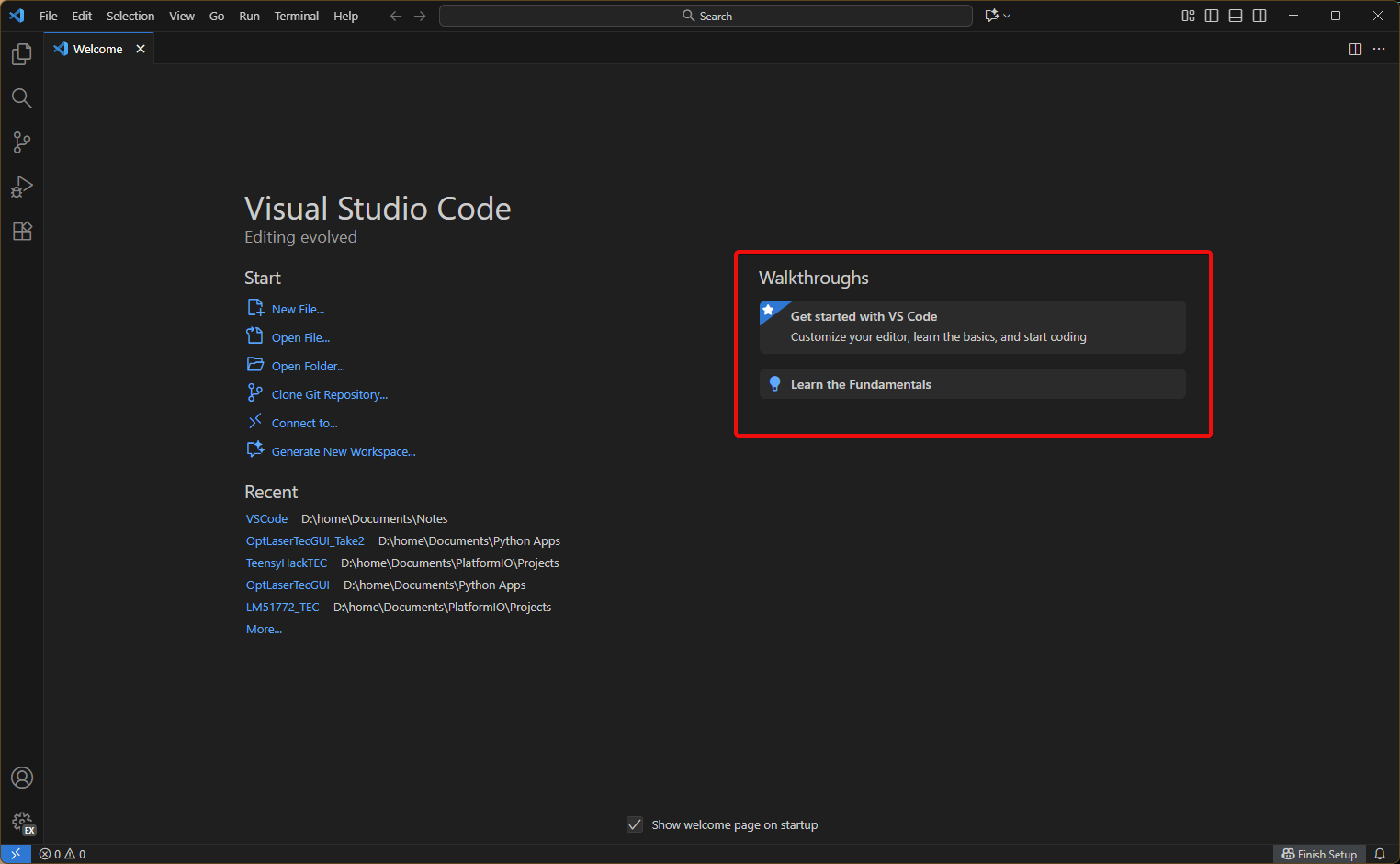Screen dimensions: 1400x864
Task: Go back using the left arrow
Action: point(396,16)
